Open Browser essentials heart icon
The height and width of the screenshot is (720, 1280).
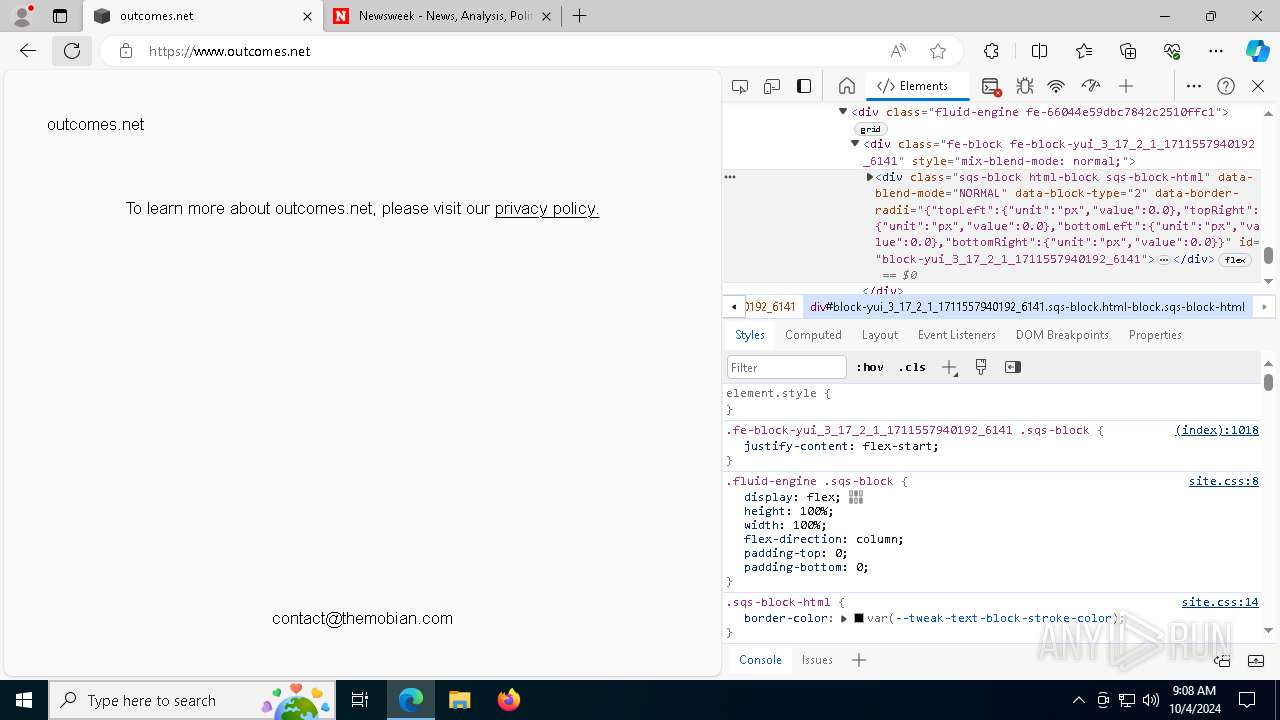[1172, 51]
